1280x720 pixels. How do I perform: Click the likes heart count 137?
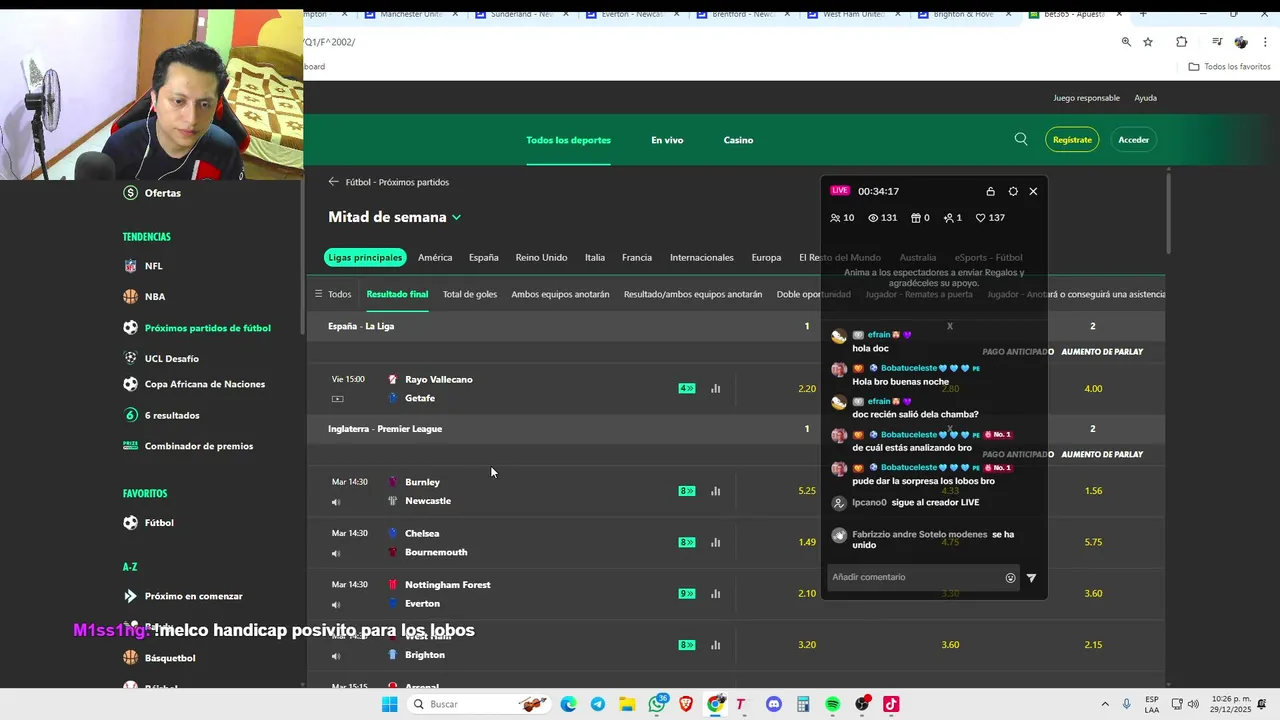point(990,218)
